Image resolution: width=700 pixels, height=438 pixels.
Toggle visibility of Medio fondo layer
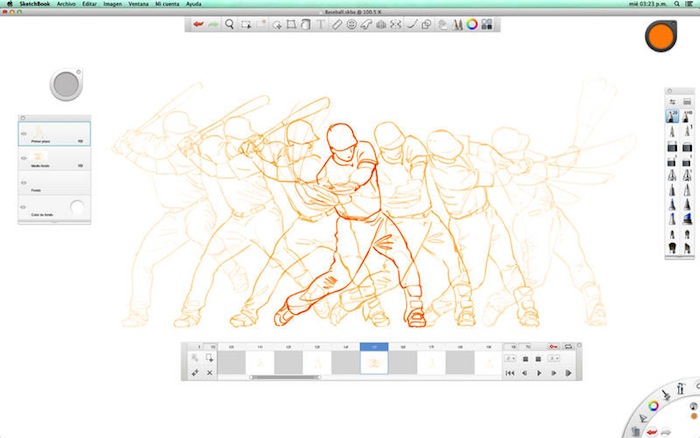22,157
